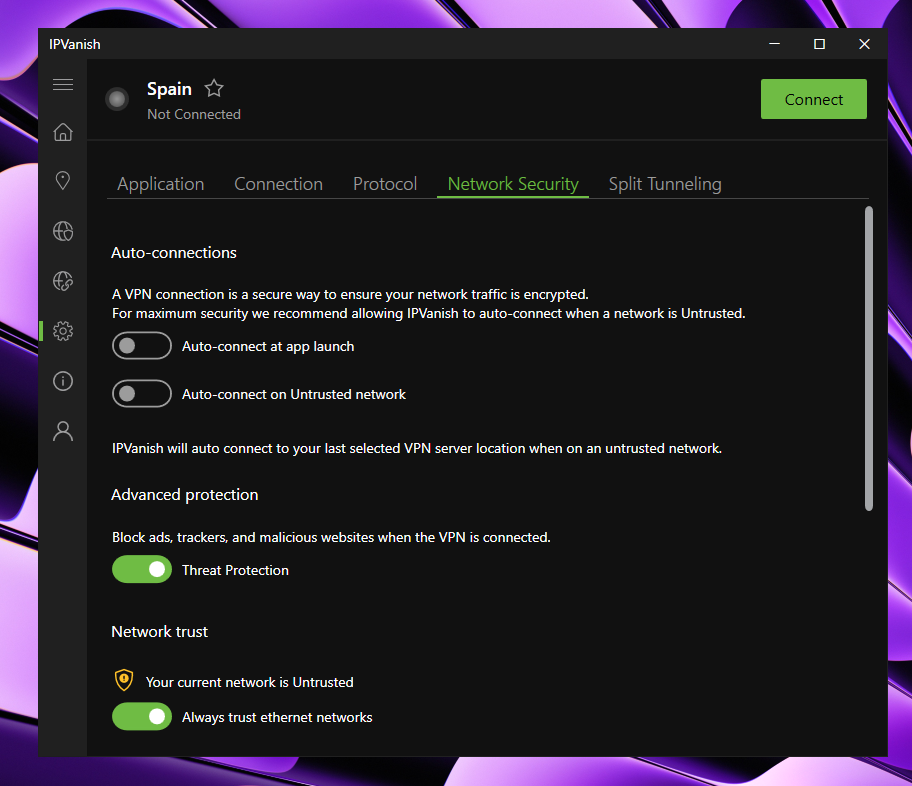
Task: Open the info circle icon
Action: click(63, 381)
